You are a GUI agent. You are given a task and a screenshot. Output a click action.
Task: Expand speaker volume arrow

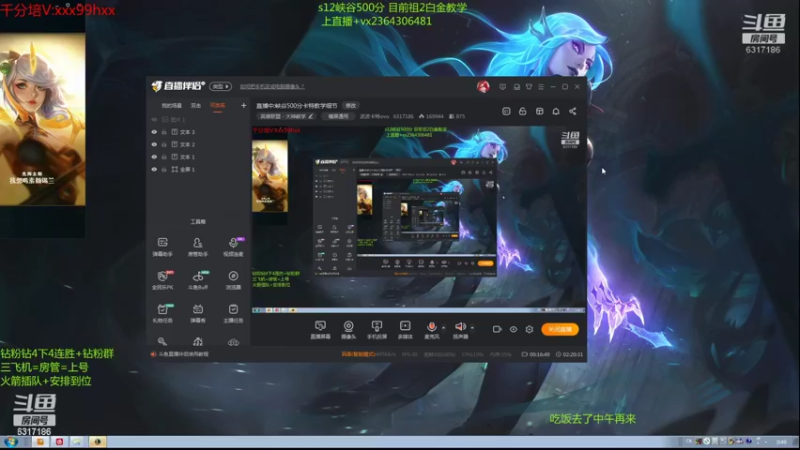point(472,328)
